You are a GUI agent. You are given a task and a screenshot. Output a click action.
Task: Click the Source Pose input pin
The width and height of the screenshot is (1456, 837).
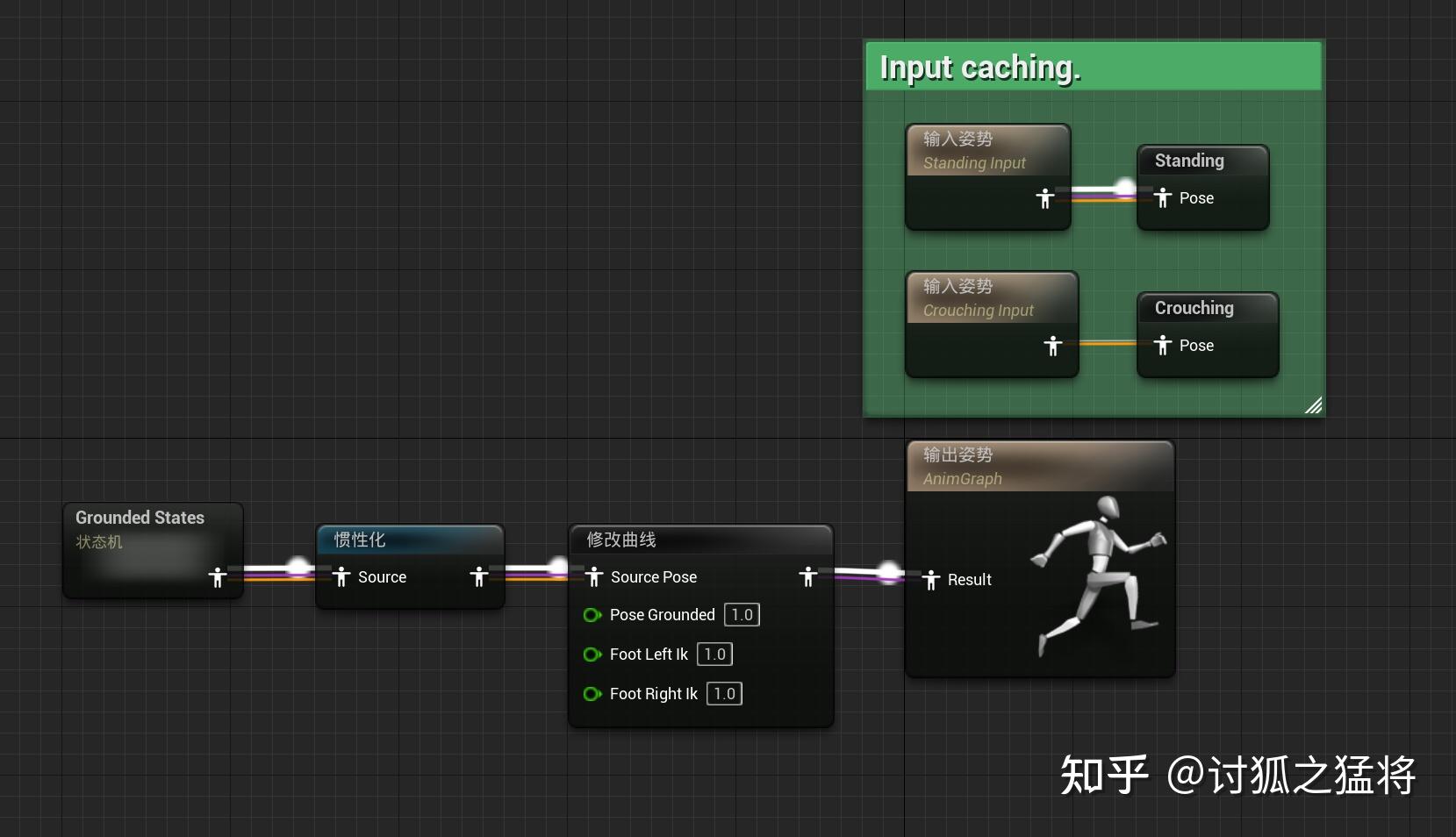tap(594, 576)
